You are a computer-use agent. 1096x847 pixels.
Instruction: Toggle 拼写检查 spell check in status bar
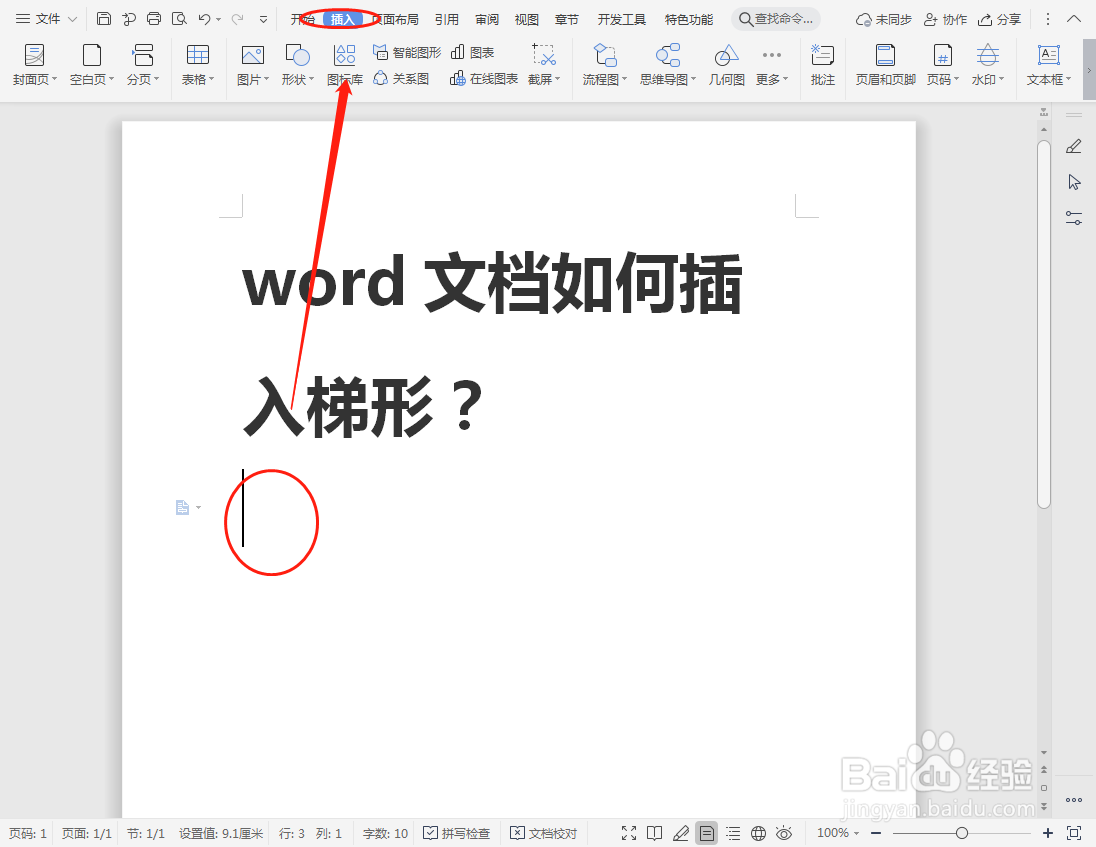click(457, 833)
